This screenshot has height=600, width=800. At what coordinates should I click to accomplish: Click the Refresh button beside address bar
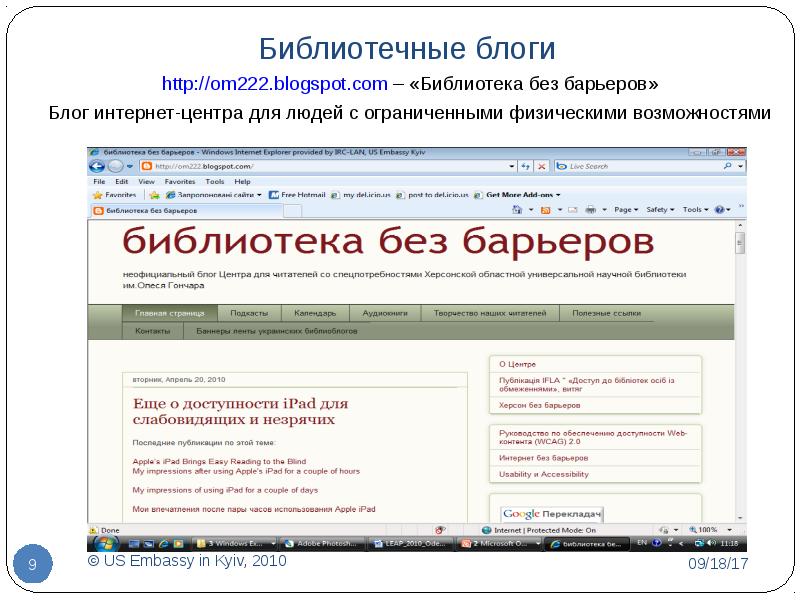[x=525, y=166]
